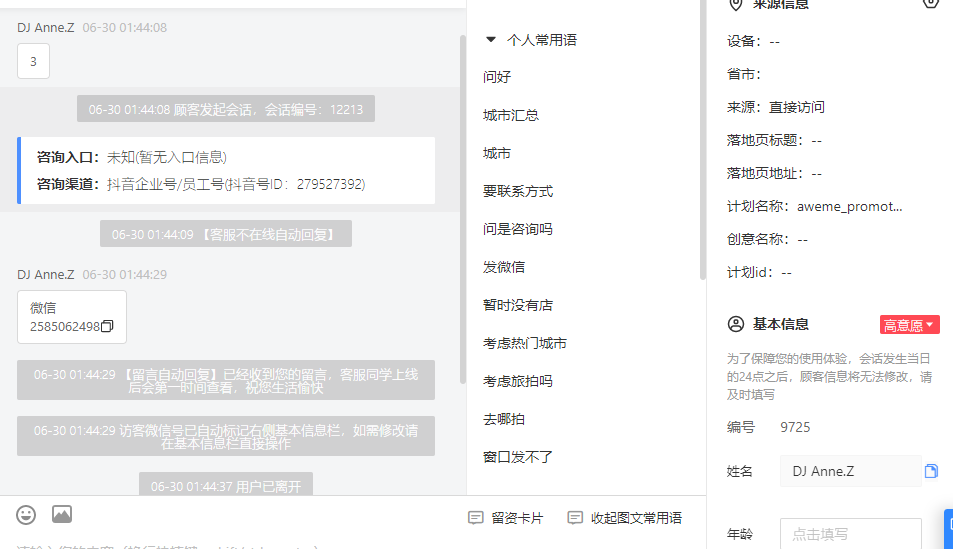Click the 个人常用语 header label

pos(542,40)
